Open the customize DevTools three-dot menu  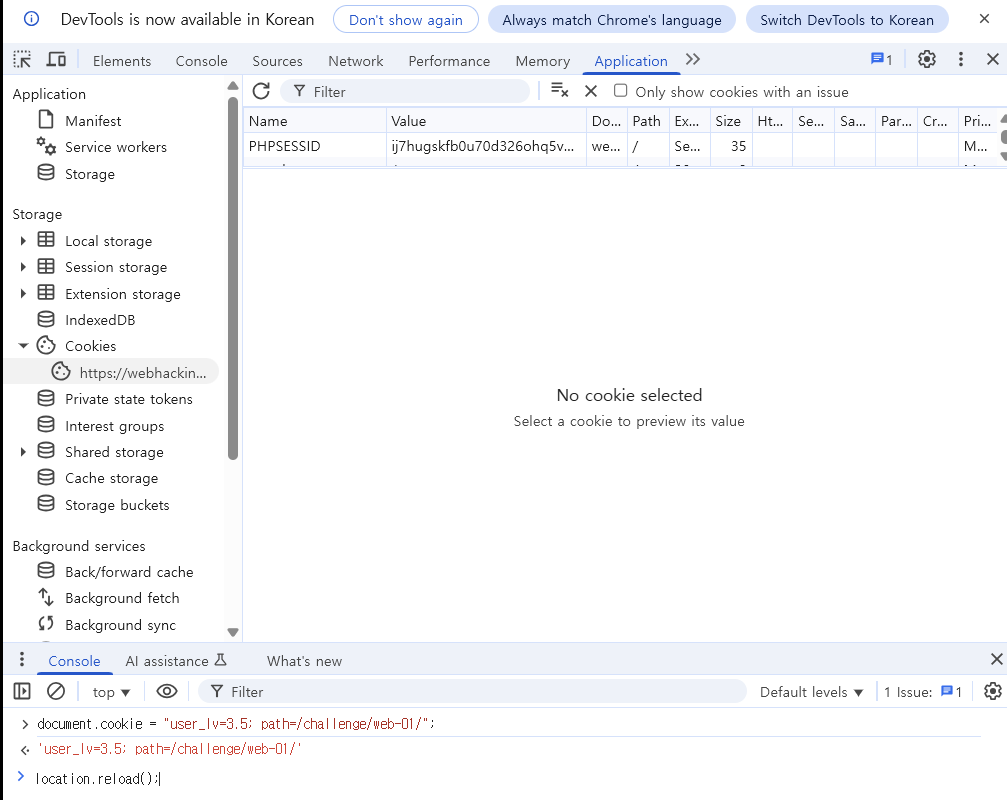point(961,60)
